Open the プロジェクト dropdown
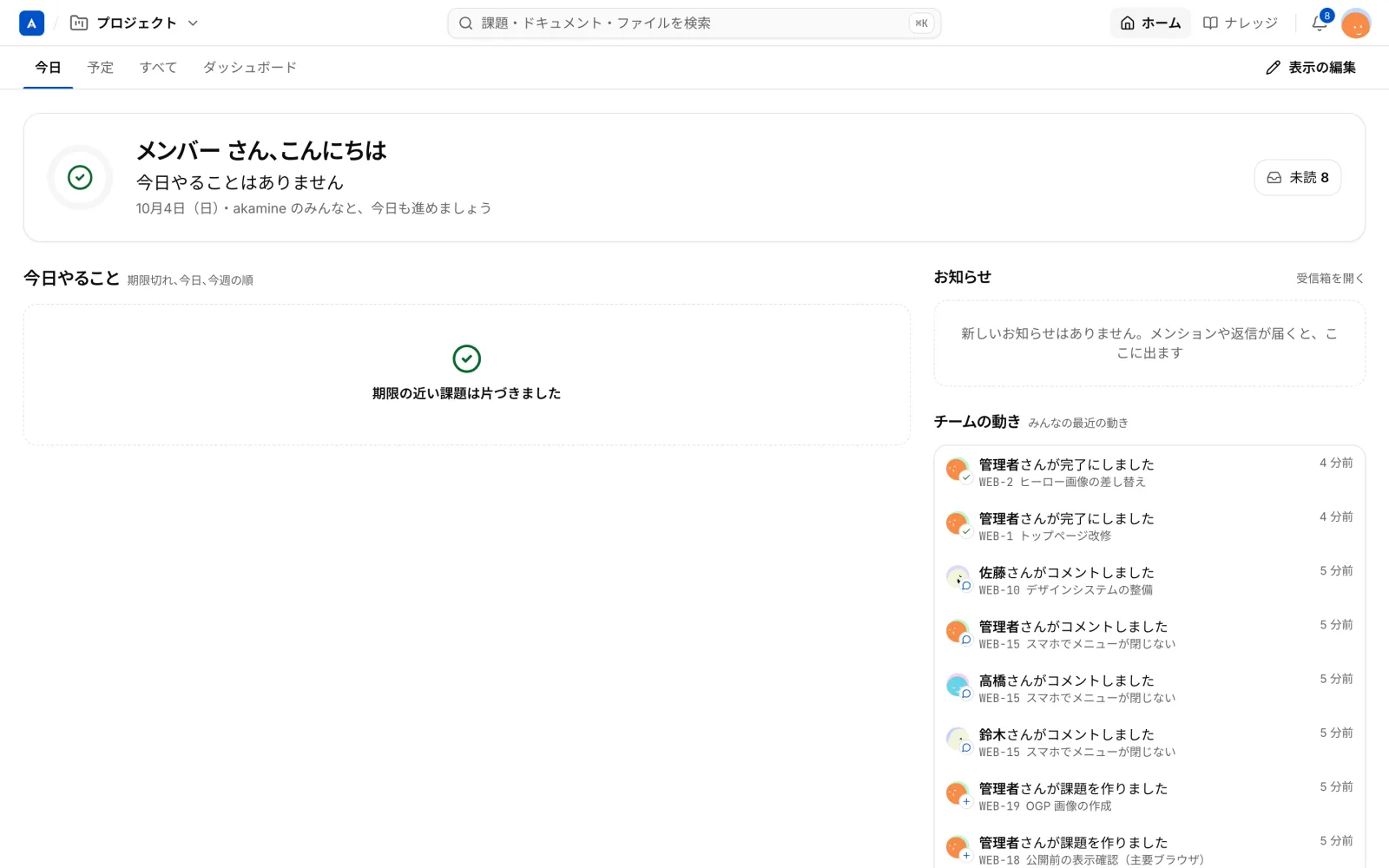 [135, 23]
